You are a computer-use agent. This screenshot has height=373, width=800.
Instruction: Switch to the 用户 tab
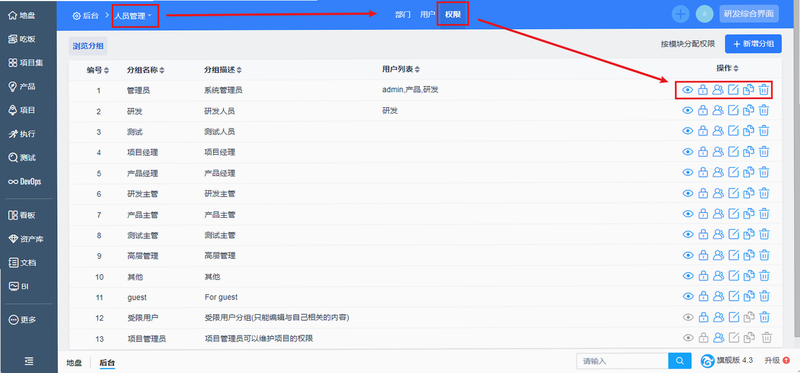(427, 15)
